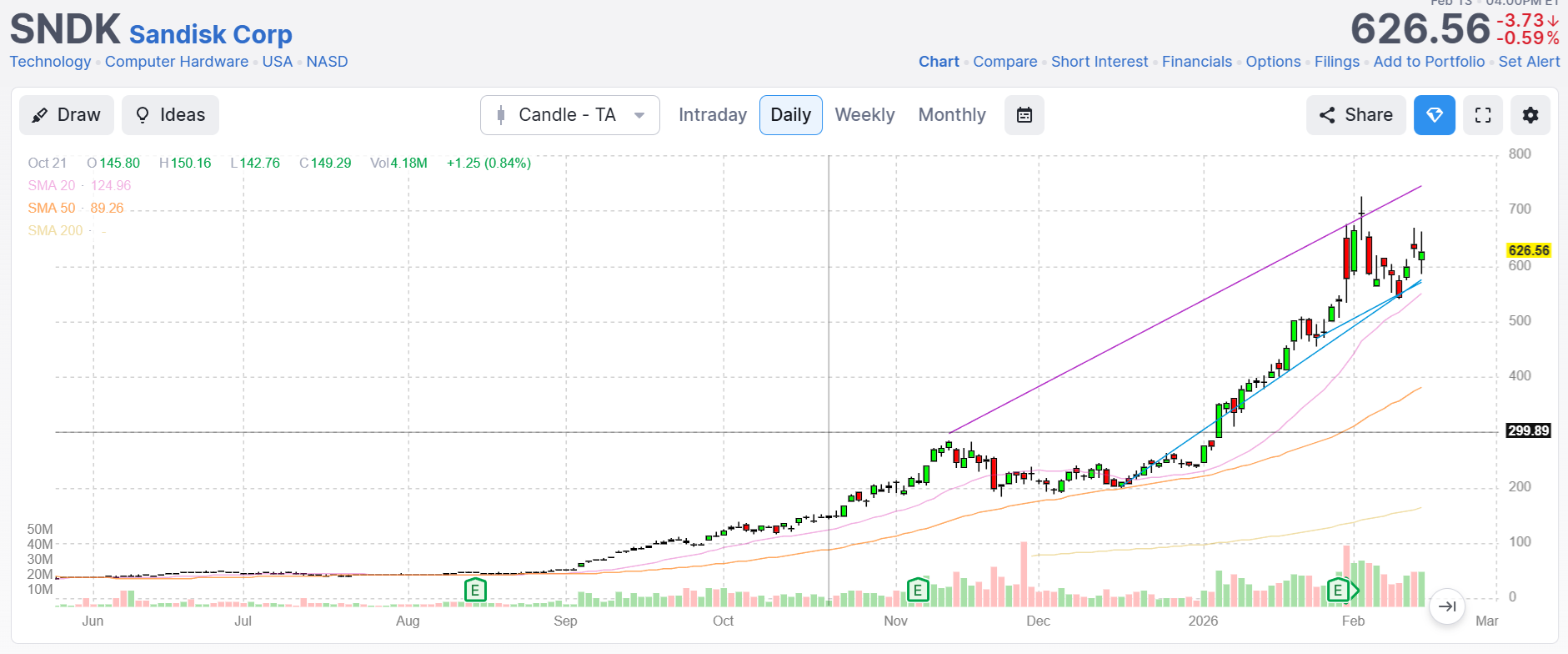Switch to Monthly timeframe
Screen dimensions: 1568x654
pos(952,115)
